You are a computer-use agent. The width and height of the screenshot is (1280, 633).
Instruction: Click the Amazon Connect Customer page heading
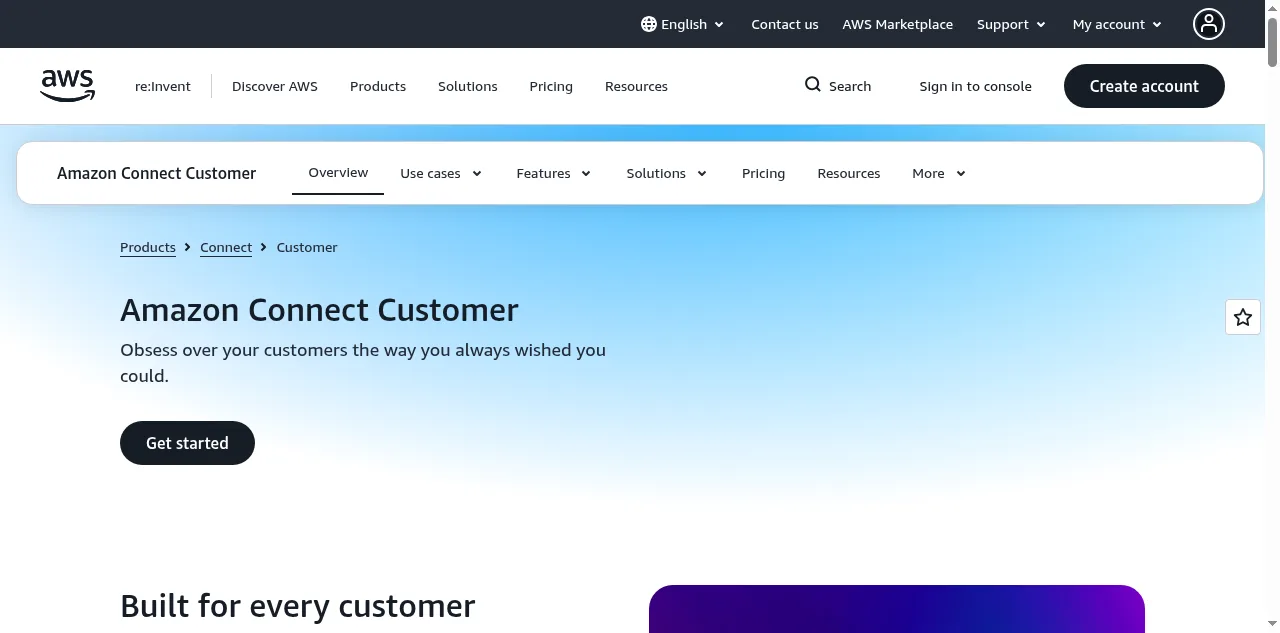(319, 310)
